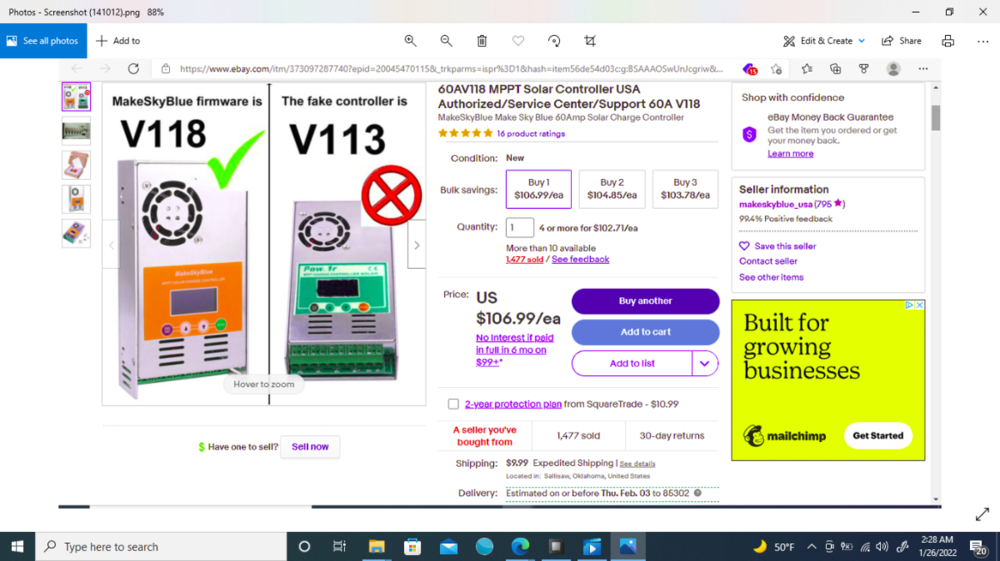This screenshot has width=1000, height=561.
Task: Click Save this seller heart
Action: pos(744,246)
